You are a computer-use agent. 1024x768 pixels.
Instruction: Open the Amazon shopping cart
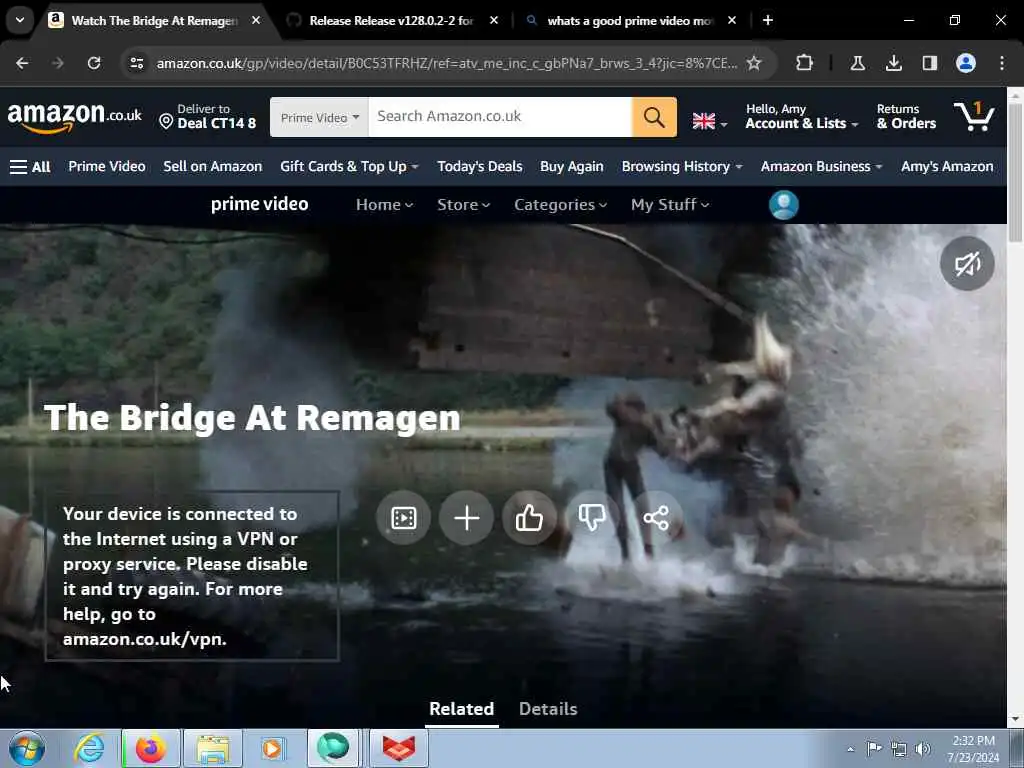pos(974,116)
